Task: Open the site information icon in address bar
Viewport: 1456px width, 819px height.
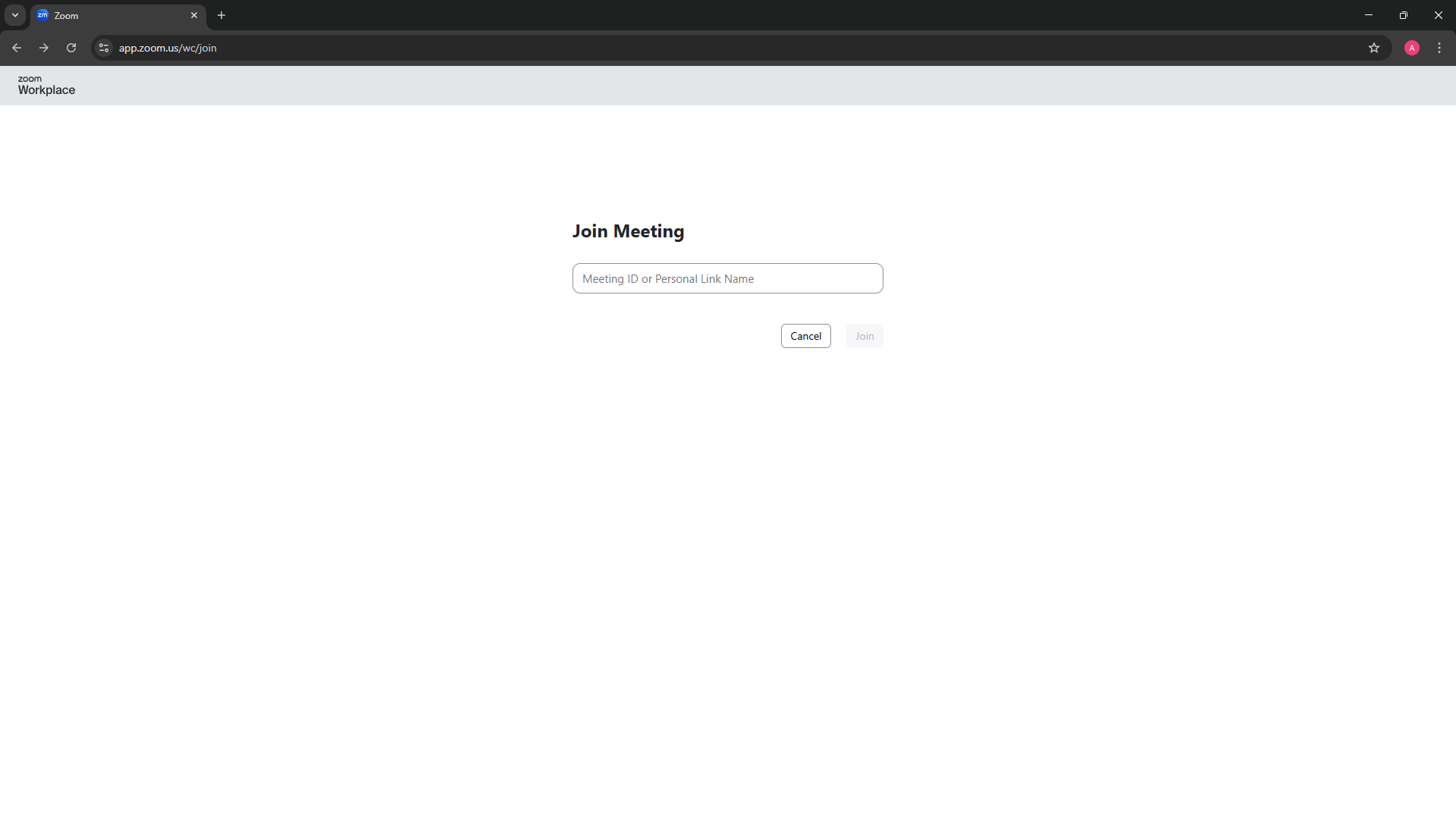Action: pos(104,48)
